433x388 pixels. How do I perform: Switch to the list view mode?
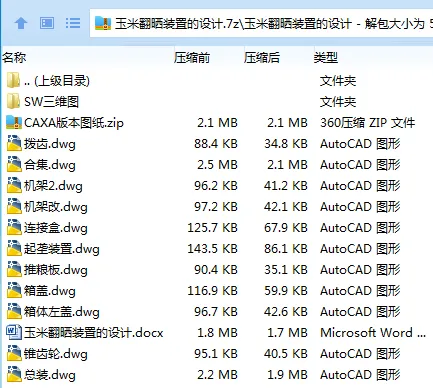[x=73, y=23]
